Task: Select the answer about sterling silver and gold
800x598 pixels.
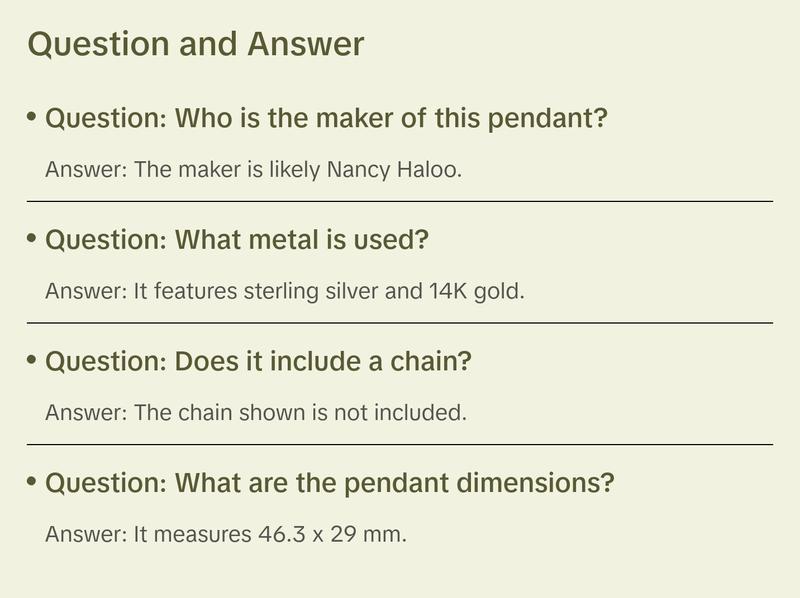Action: [285, 291]
